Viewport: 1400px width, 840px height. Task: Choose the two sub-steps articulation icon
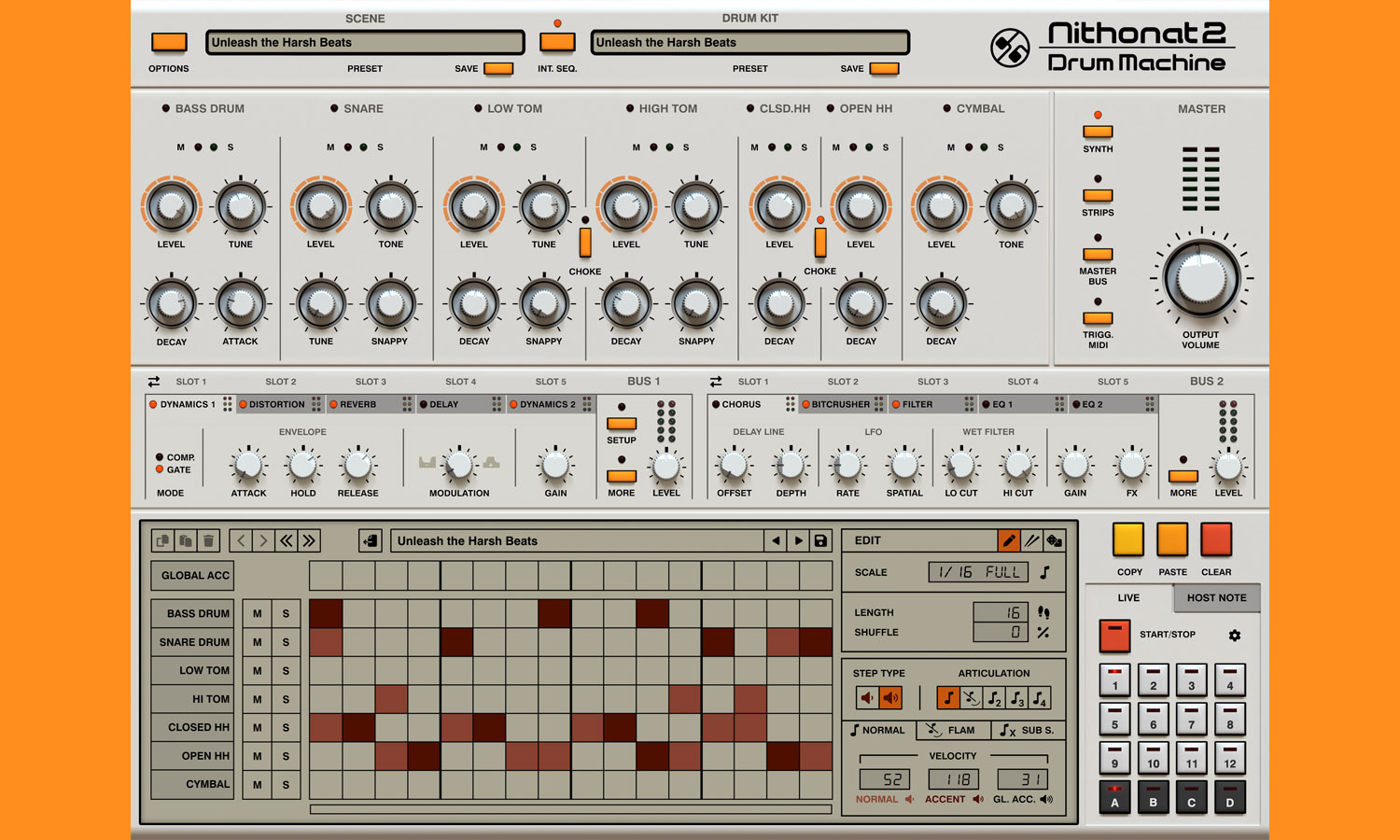(994, 697)
